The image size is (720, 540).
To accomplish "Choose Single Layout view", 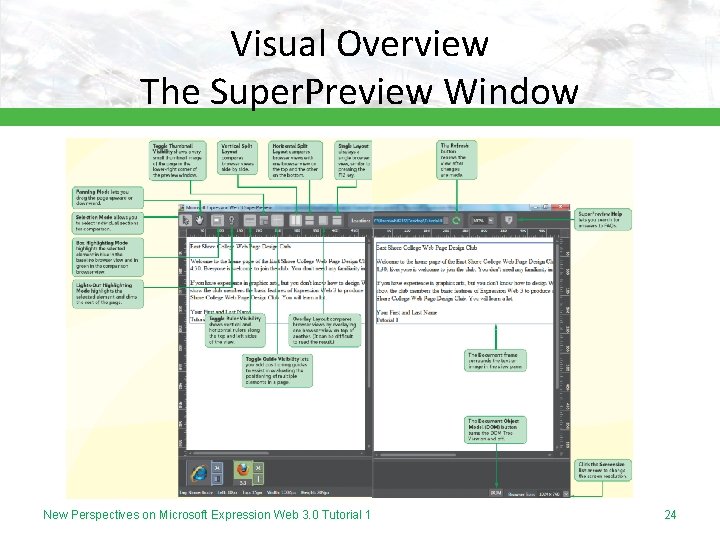I will 338,220.
